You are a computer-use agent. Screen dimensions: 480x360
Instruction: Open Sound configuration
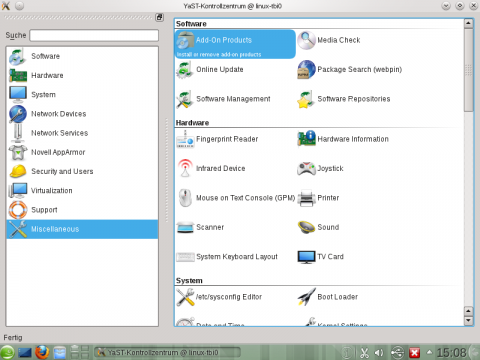(318, 227)
